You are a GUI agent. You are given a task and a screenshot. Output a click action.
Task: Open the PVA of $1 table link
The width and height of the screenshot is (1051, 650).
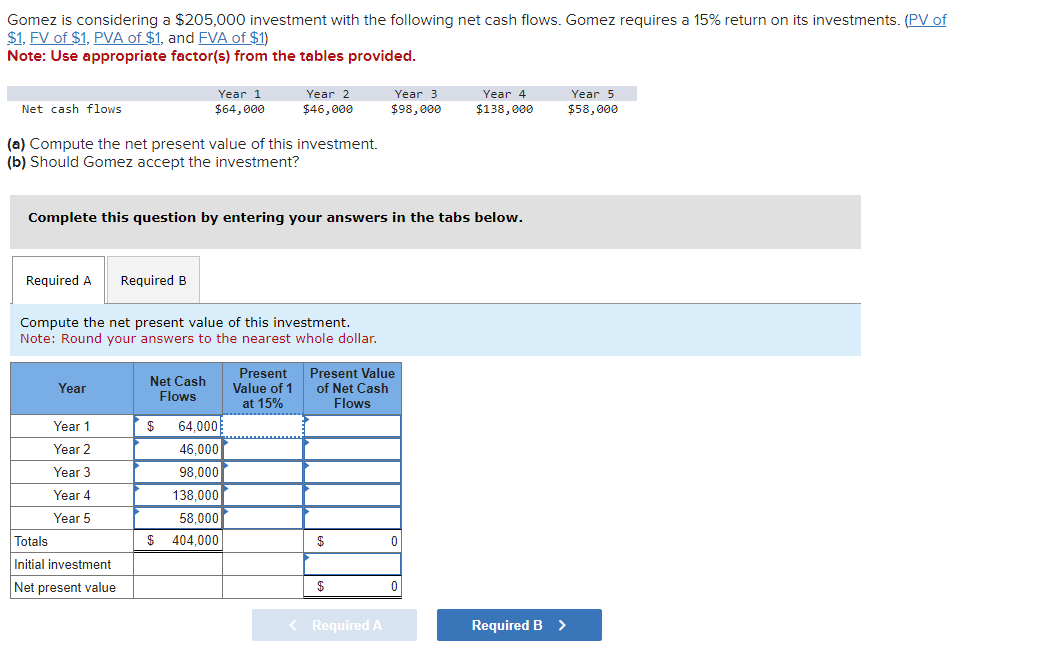coord(127,38)
